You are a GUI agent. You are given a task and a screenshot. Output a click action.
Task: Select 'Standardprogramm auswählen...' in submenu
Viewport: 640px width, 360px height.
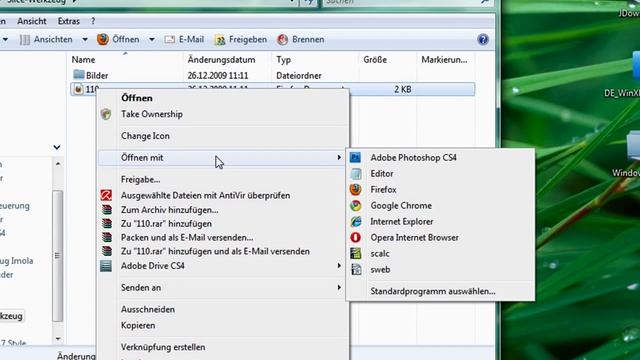pos(433,291)
